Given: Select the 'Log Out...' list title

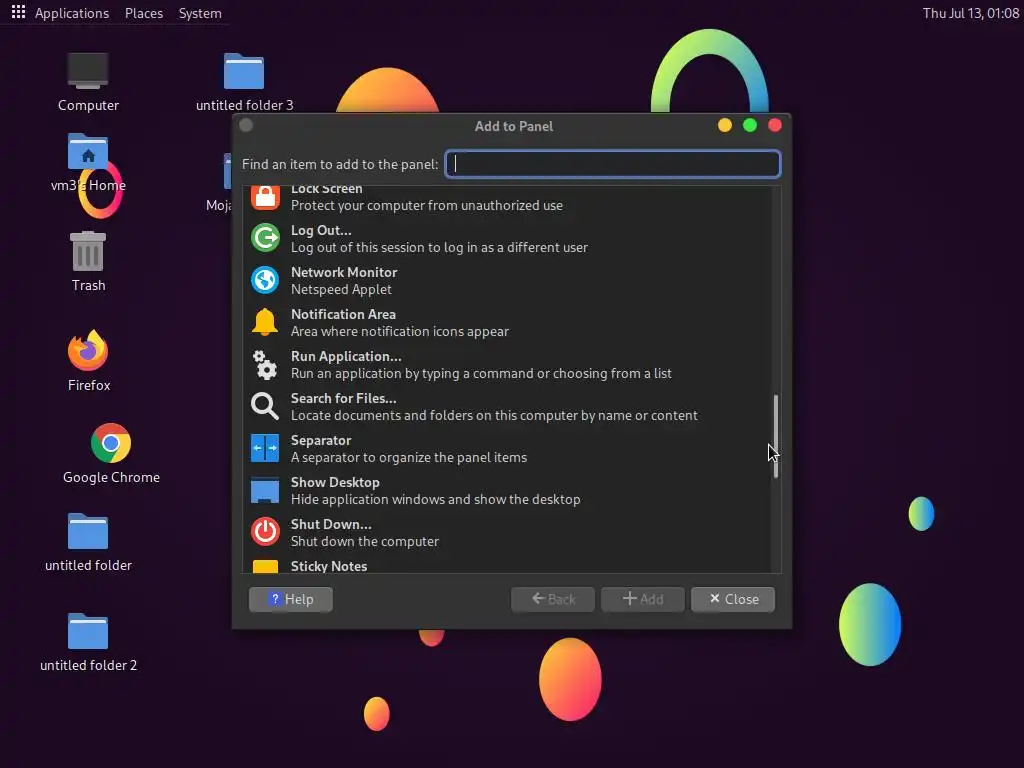Looking at the screenshot, I should pos(321,230).
